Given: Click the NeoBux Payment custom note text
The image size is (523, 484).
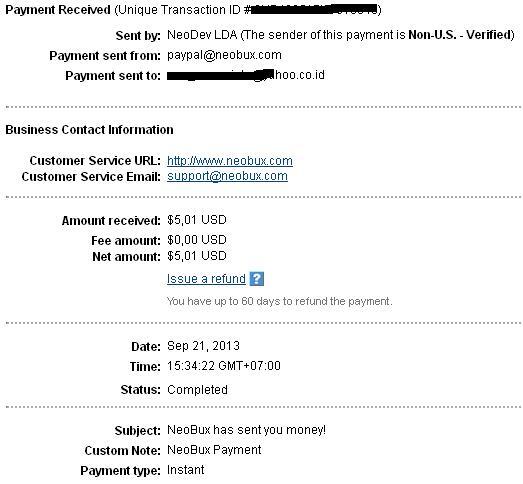Looking at the screenshot, I should pyautogui.click(x=214, y=450).
